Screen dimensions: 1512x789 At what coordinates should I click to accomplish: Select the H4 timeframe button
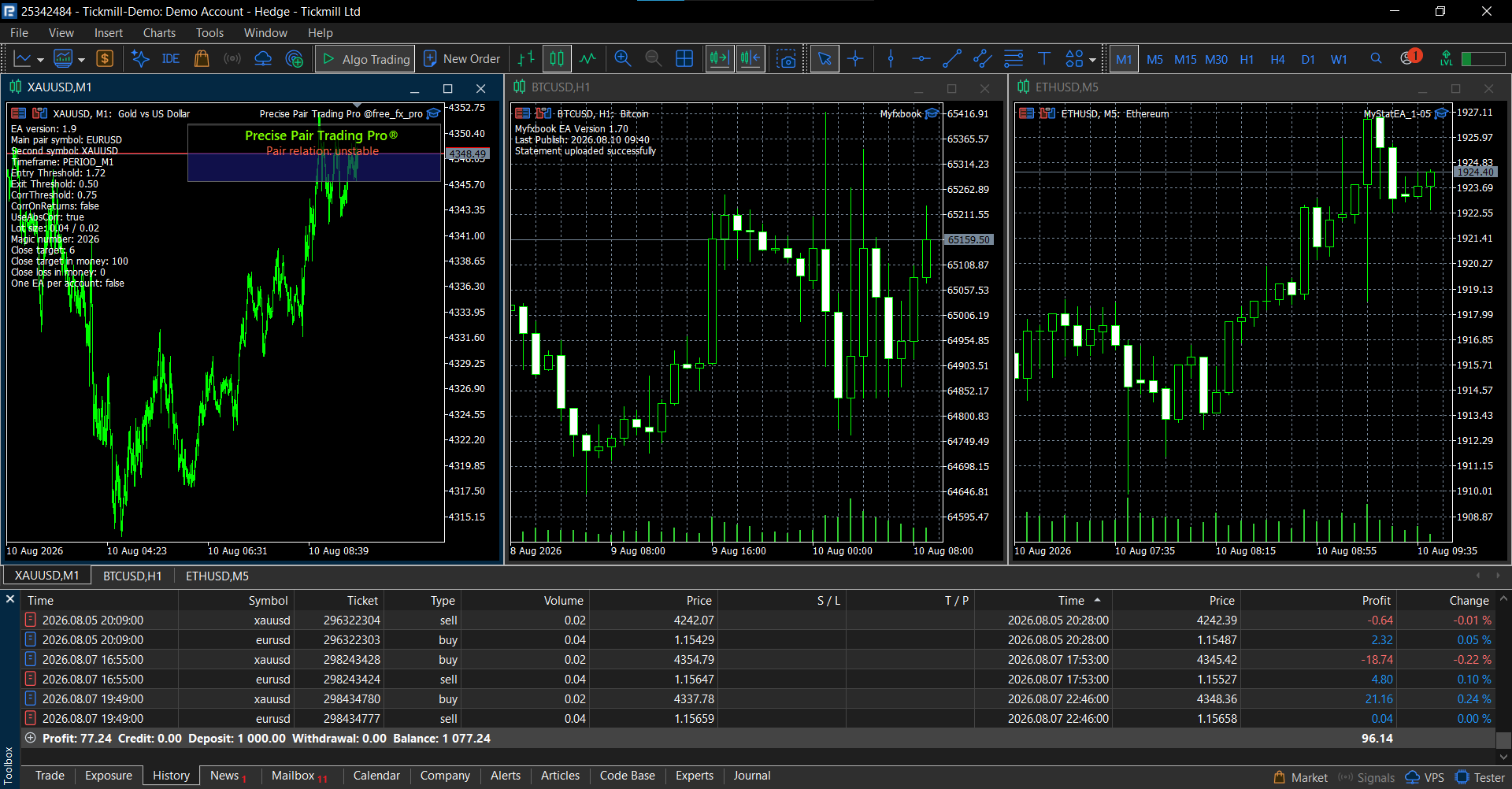pyautogui.click(x=1277, y=59)
